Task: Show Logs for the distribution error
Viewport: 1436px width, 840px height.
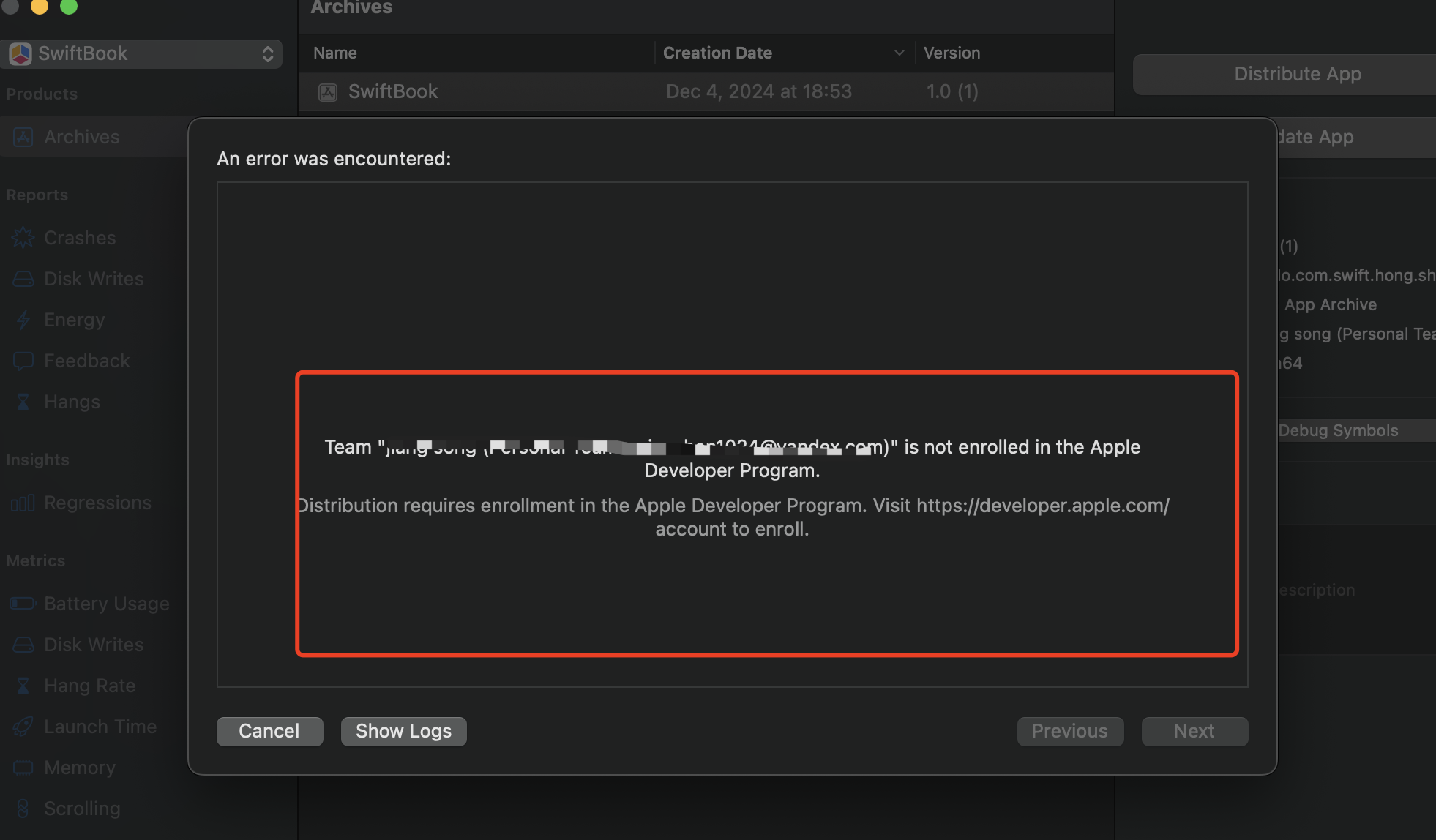Action: click(x=403, y=731)
